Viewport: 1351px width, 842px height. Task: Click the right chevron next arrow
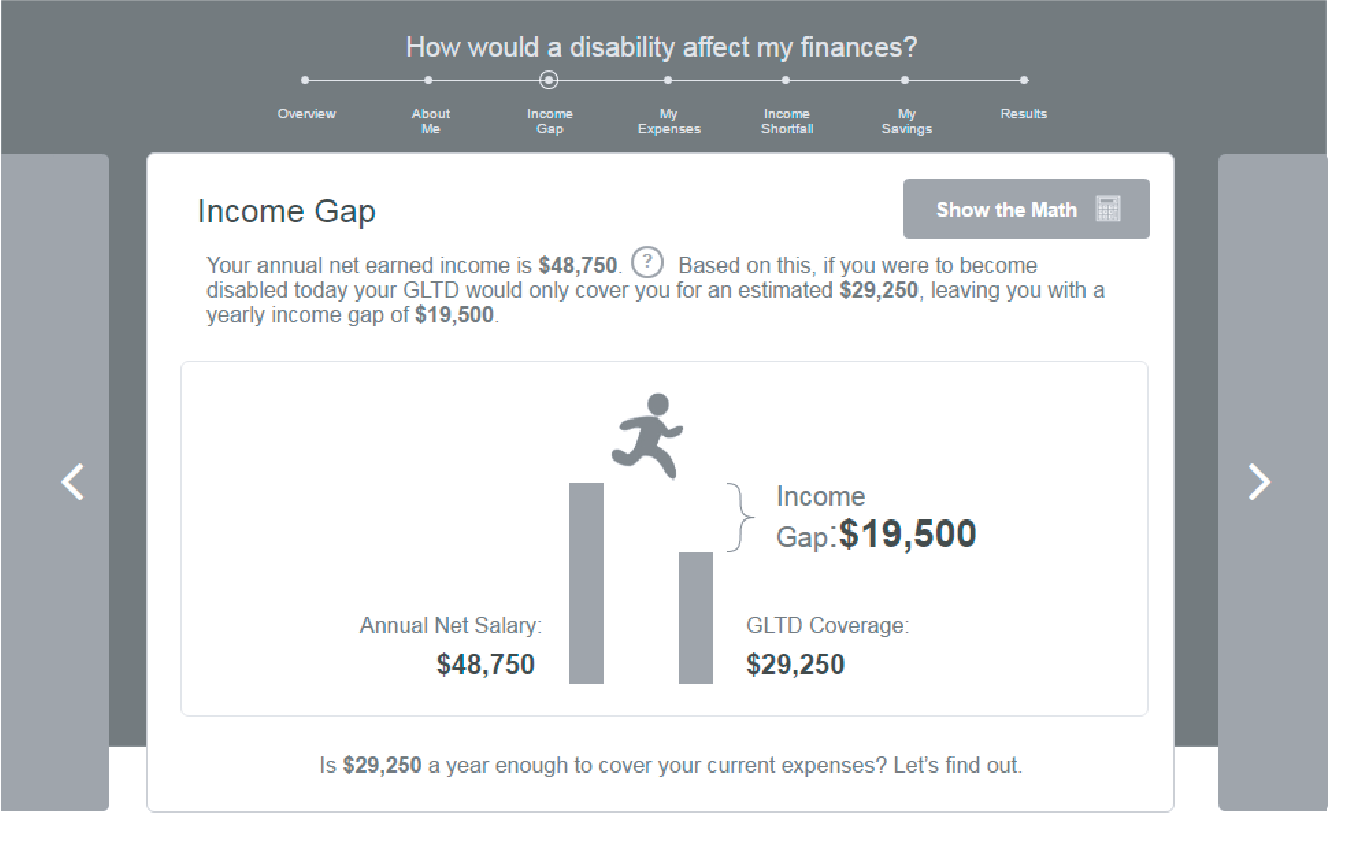(x=1259, y=482)
